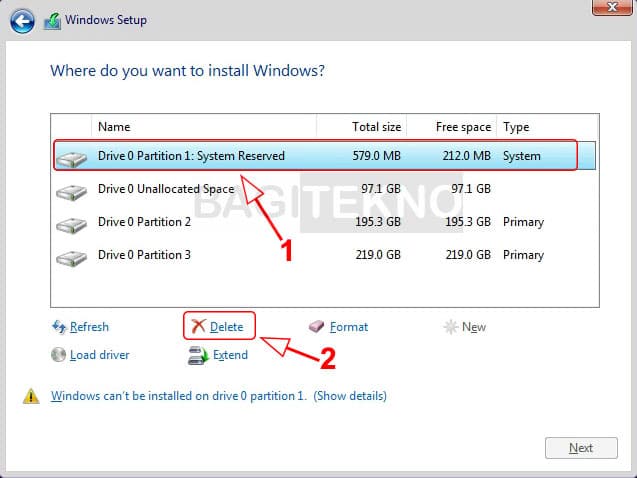This screenshot has height=478, width=637.
Task: Select Drive 0 Partition 2 row
Action: [x=325, y=222]
